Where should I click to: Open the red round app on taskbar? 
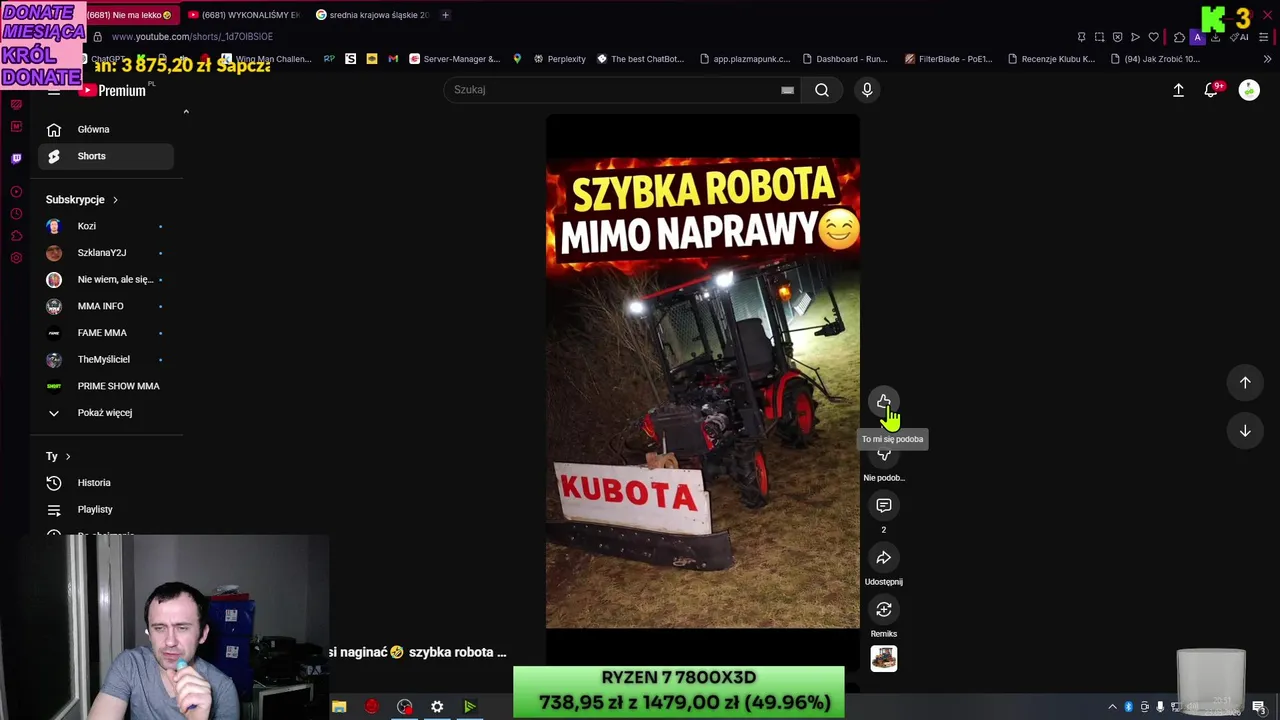372,707
